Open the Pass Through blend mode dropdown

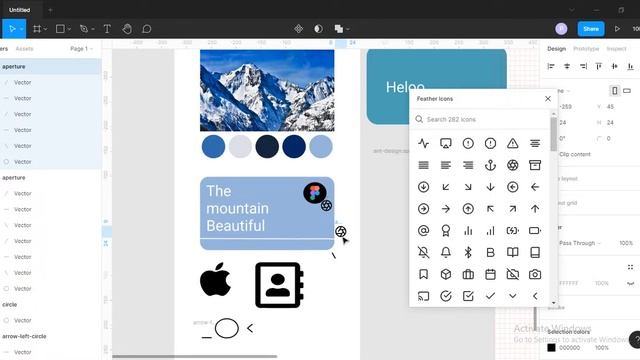[x=580, y=243]
